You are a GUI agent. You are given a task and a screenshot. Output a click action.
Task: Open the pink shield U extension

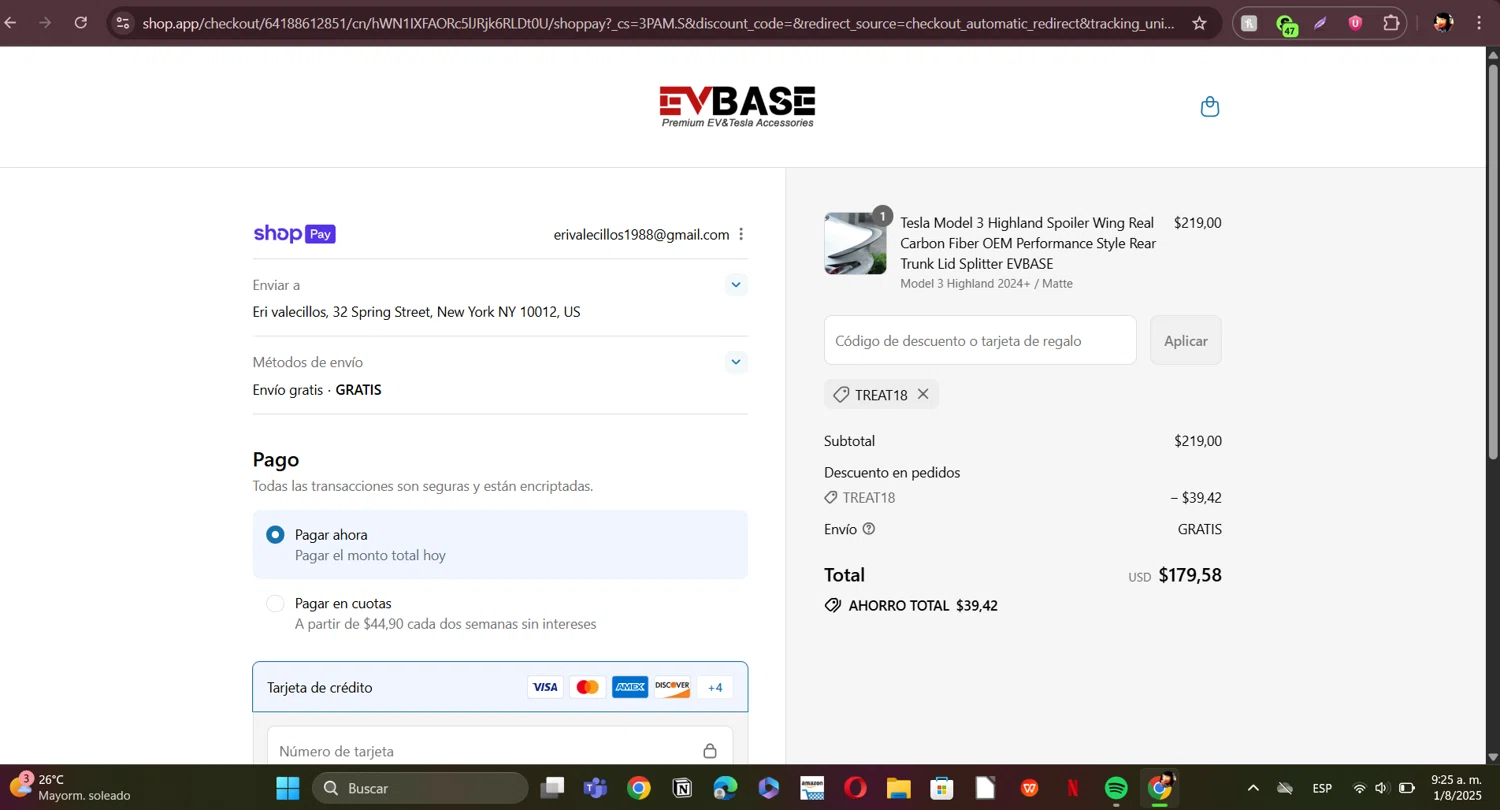1355,23
